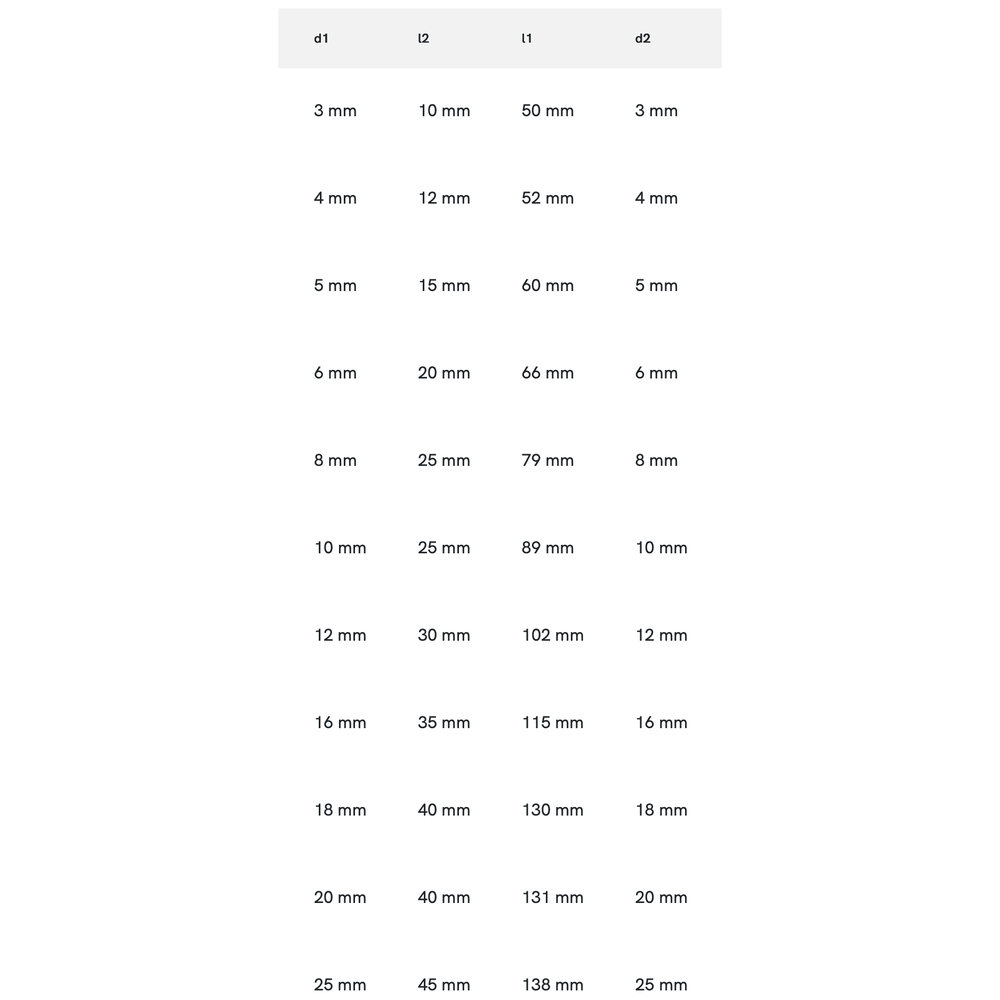Click the 15 mm l2 value
Screen dimensions: 1000x1000
[444, 286]
